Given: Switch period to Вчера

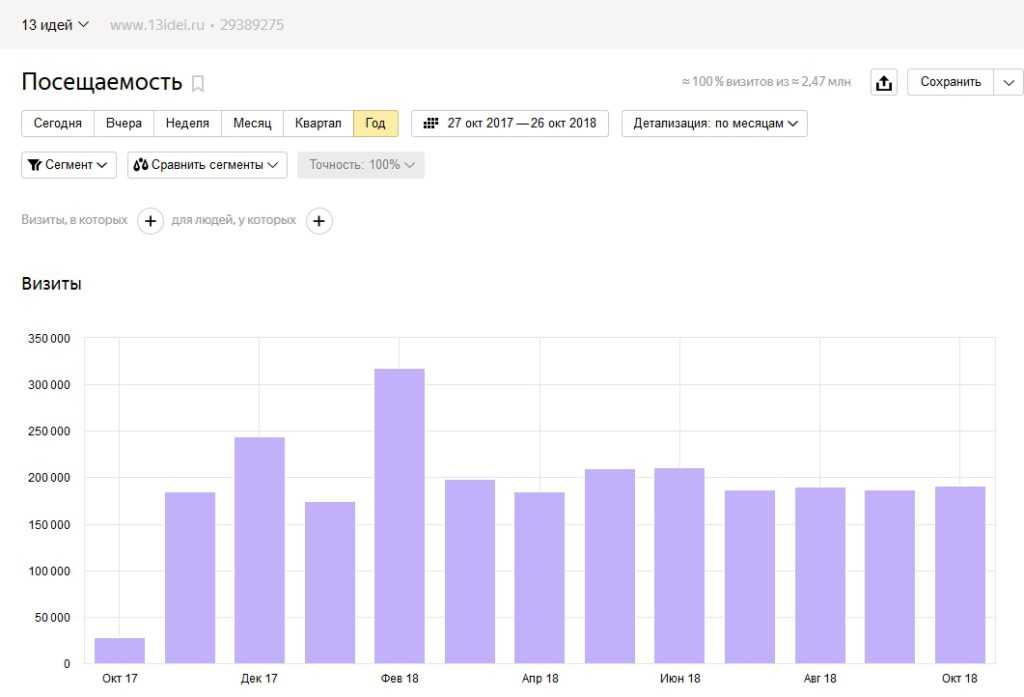Looking at the screenshot, I should (123, 123).
